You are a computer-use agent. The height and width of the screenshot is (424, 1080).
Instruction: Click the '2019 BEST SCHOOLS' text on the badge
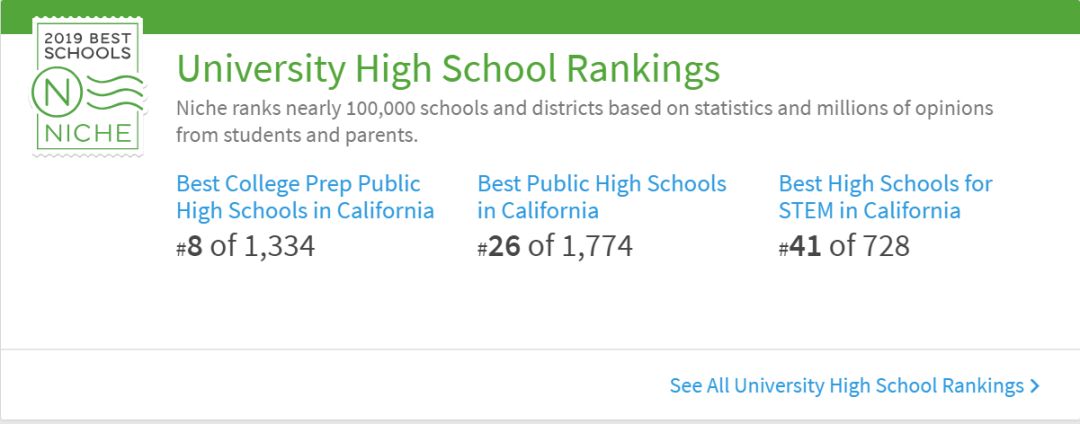pyautogui.click(x=87, y=45)
